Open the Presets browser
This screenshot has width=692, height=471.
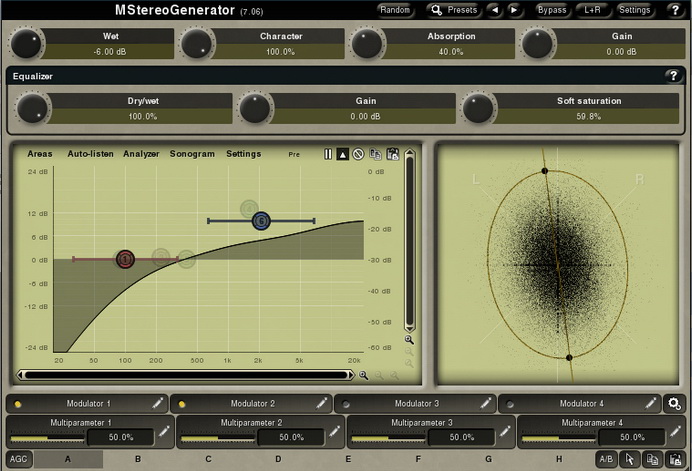454,10
